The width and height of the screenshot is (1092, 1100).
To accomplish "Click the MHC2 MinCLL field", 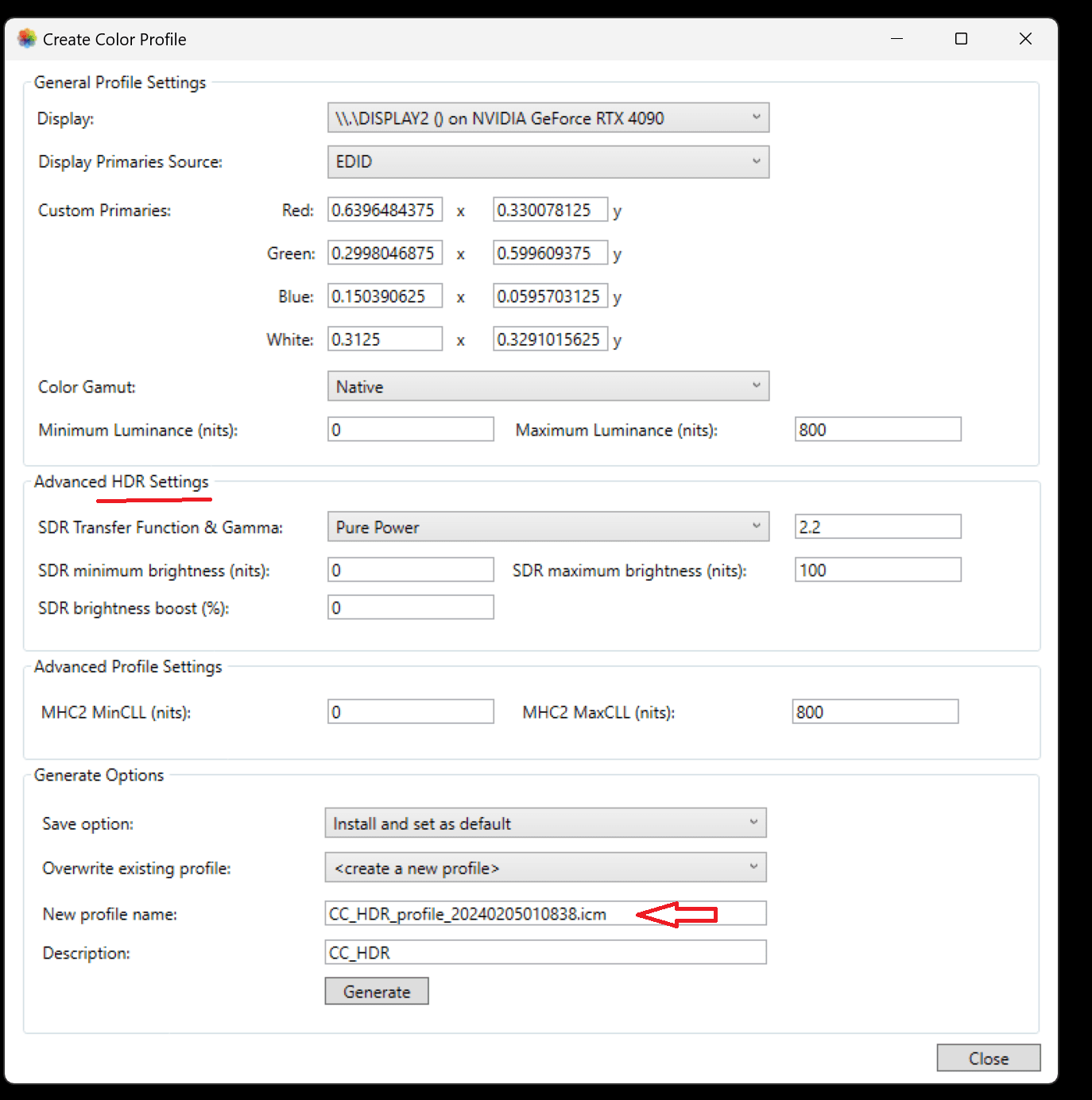I will (x=410, y=711).
